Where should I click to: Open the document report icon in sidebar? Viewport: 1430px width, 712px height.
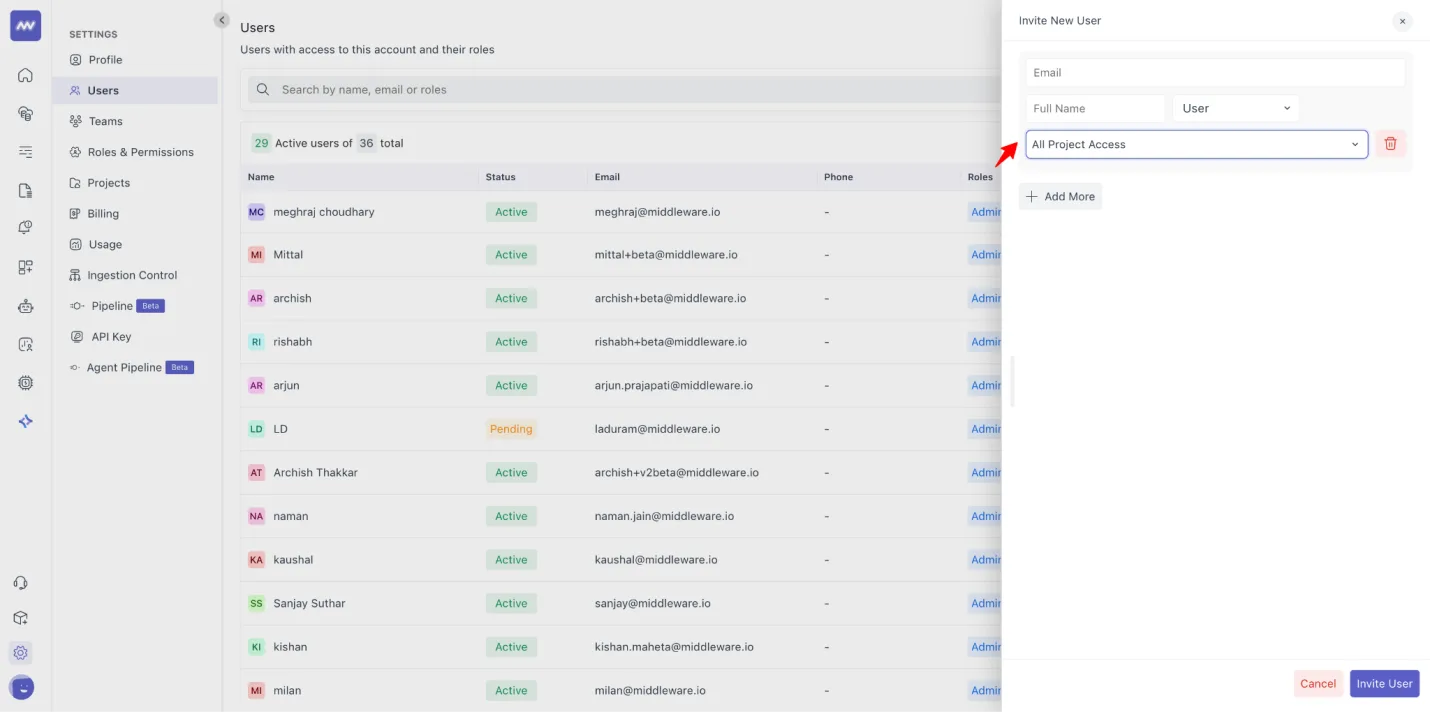[25, 190]
